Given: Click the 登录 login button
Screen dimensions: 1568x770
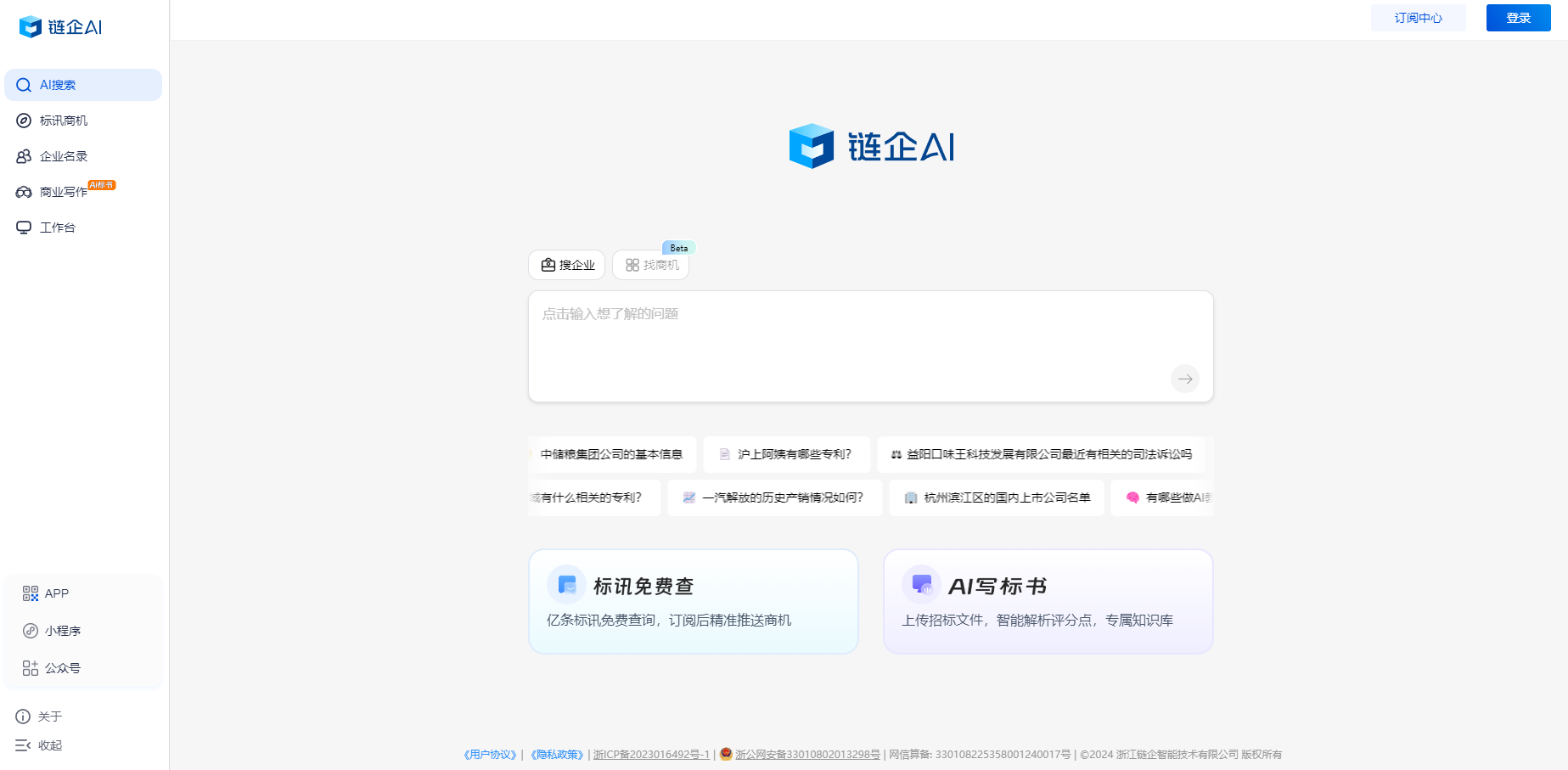Looking at the screenshot, I should [1518, 18].
